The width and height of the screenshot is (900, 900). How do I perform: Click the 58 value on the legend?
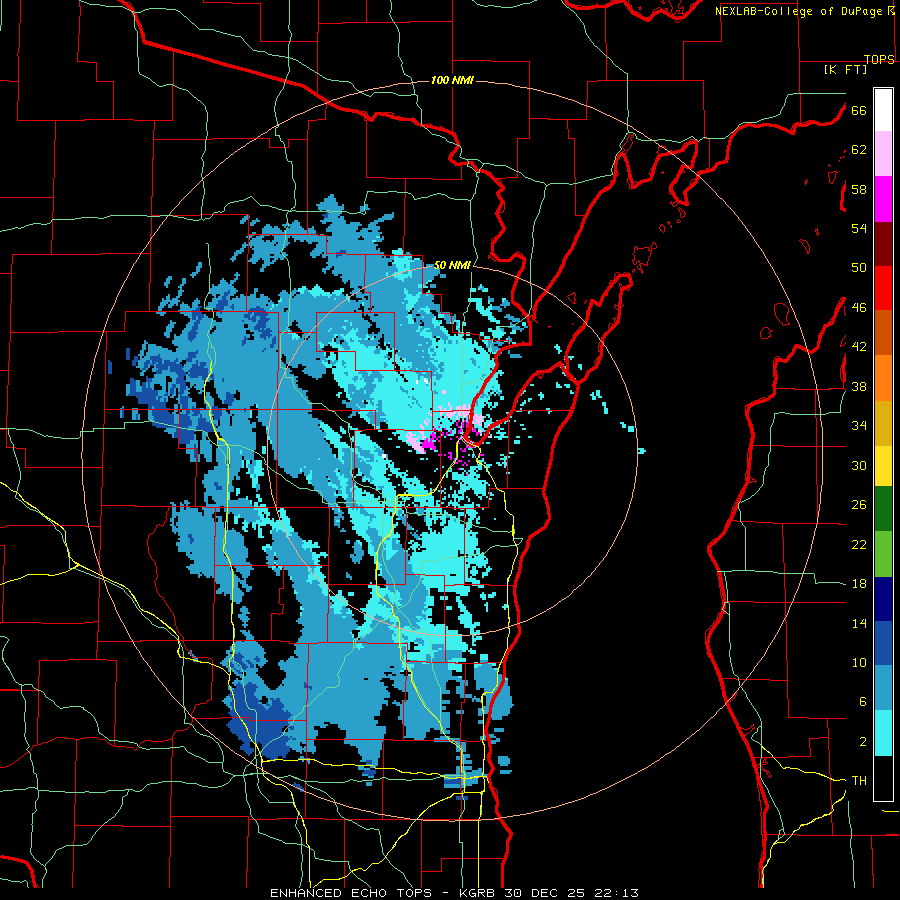click(859, 189)
